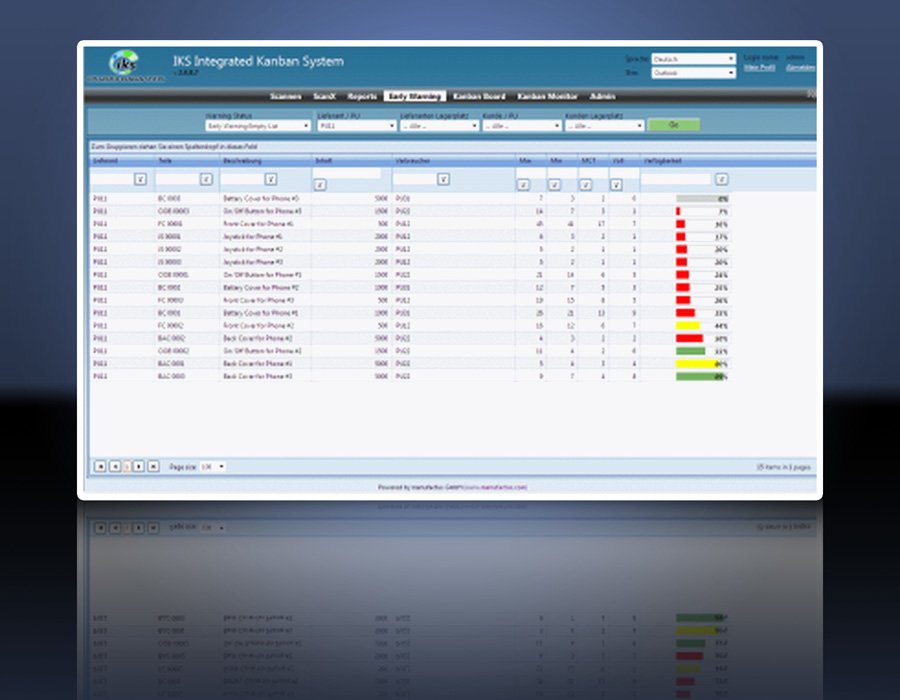Open the MCT column filter menu icon
This screenshot has height=700, width=900.
[x=585, y=185]
